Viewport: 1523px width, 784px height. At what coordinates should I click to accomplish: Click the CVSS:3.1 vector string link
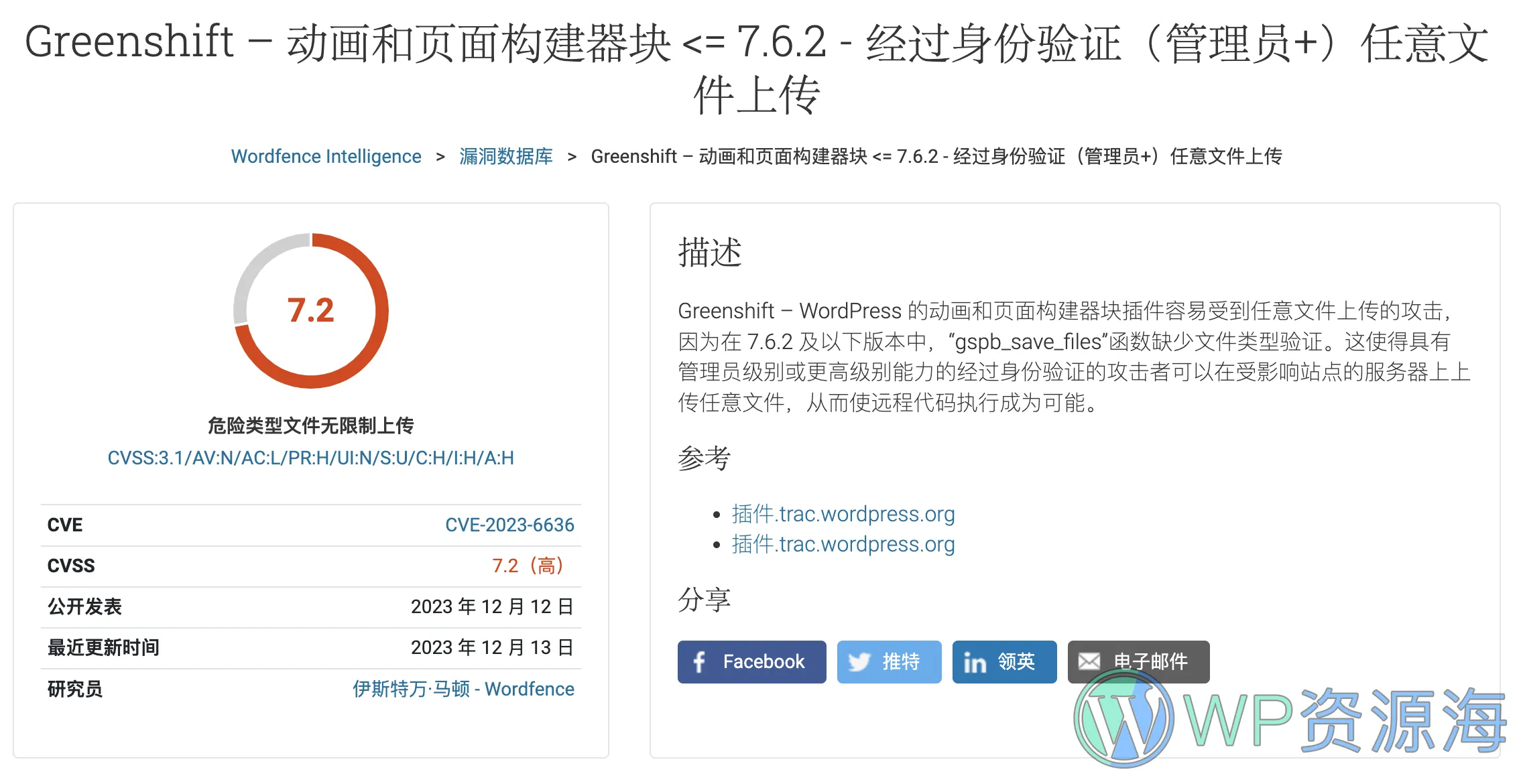[x=311, y=458]
